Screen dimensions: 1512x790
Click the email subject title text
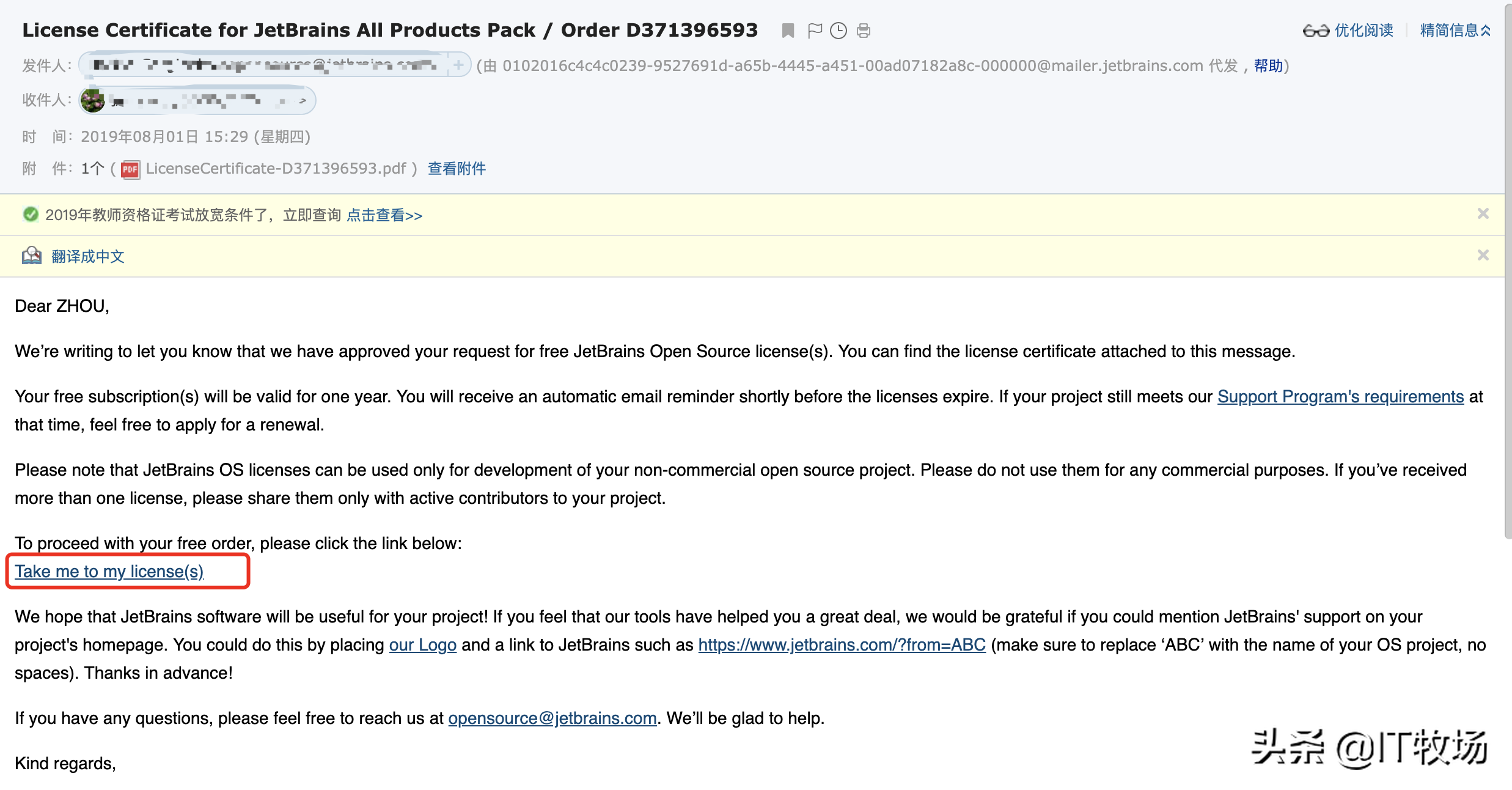(390, 30)
